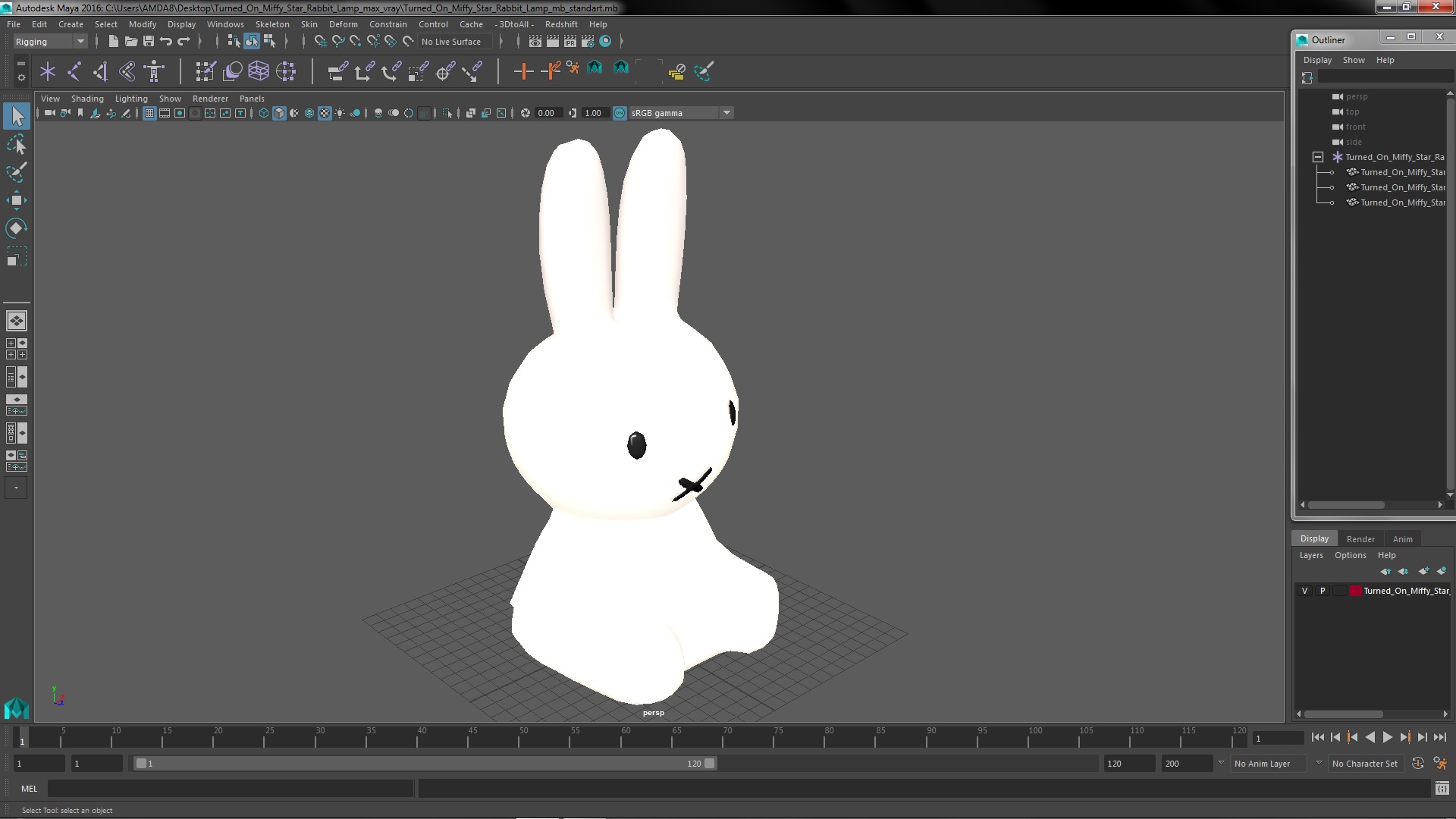Open the animation preferences running-man icon
1456x819 pixels.
click(1440, 764)
